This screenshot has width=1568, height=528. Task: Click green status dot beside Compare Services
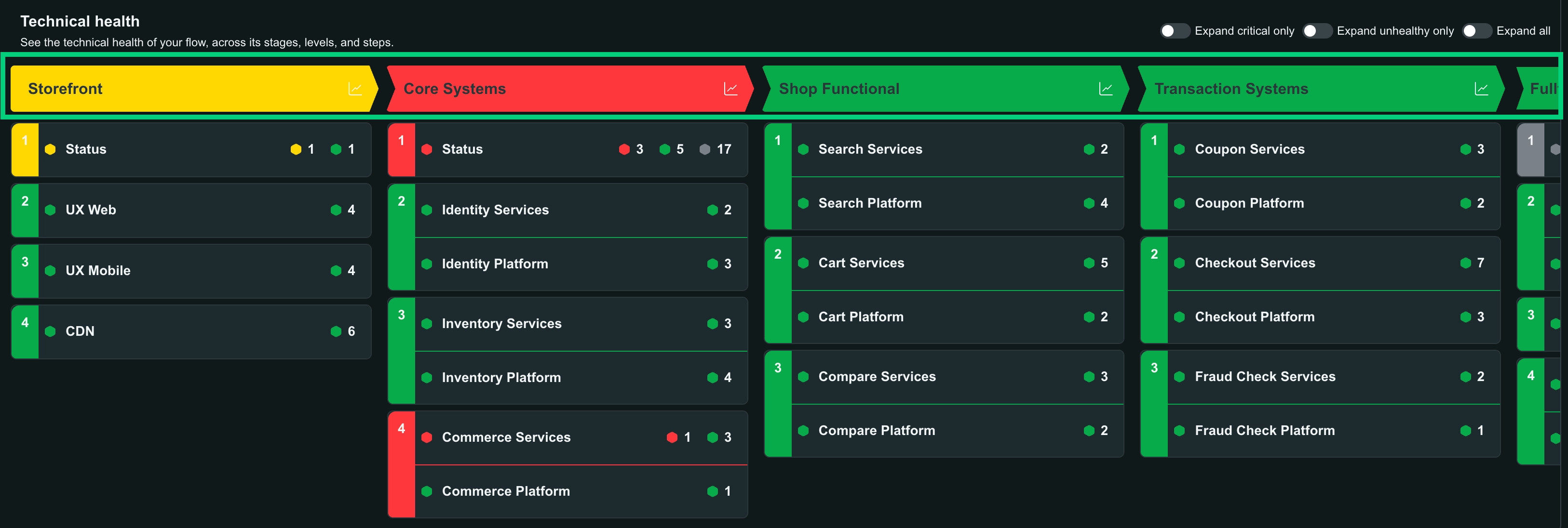coord(803,377)
